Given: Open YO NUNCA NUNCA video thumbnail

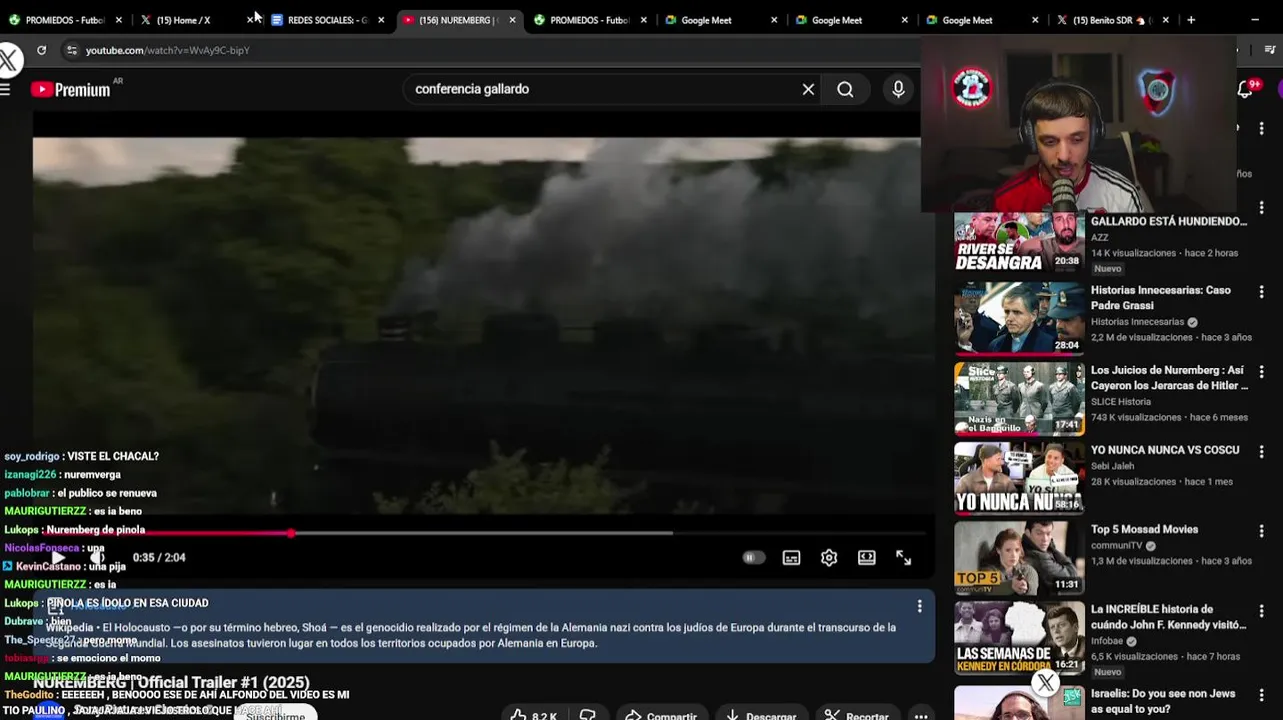Looking at the screenshot, I should pos(1019,478).
